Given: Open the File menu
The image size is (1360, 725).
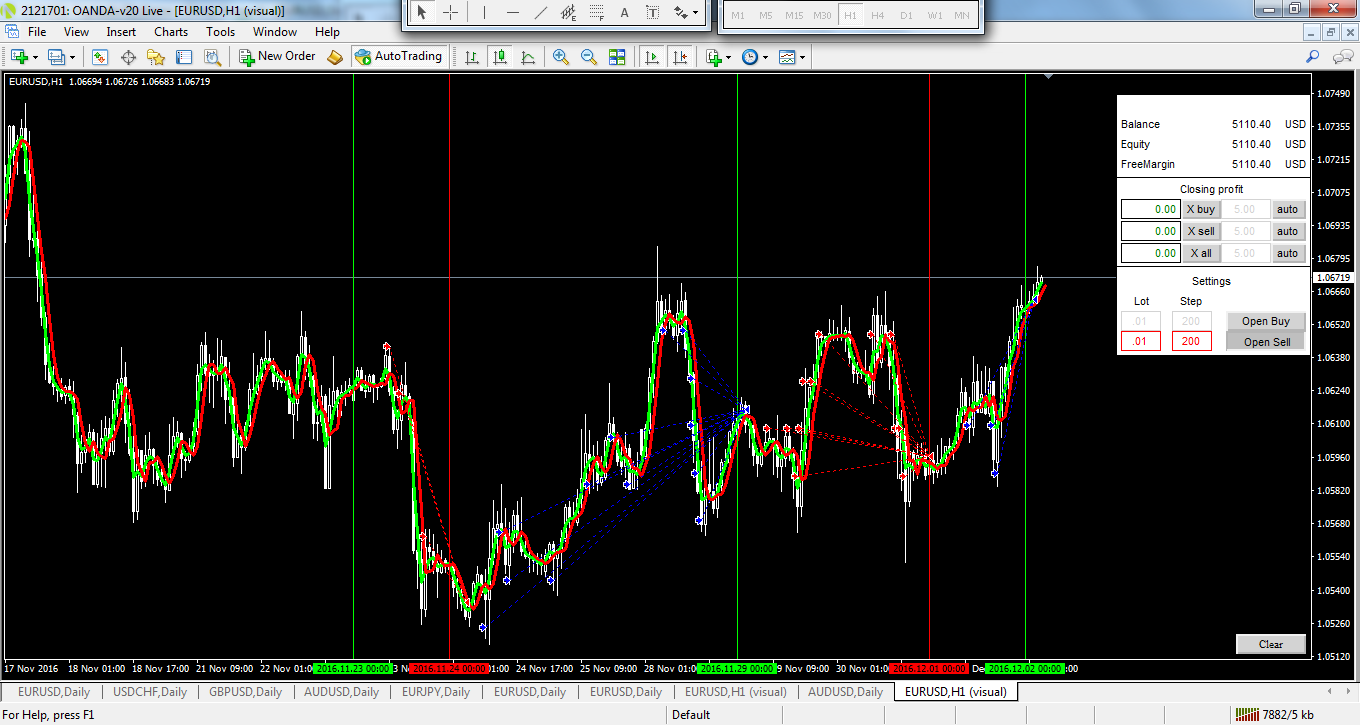Looking at the screenshot, I should 37,32.
